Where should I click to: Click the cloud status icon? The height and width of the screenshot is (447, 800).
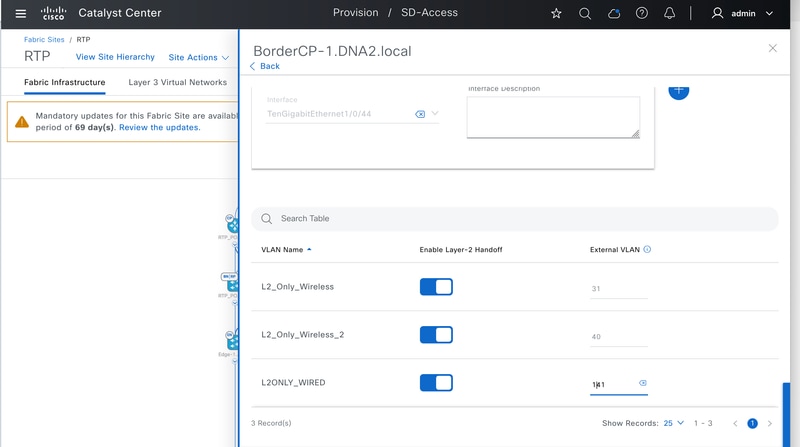[x=614, y=13]
